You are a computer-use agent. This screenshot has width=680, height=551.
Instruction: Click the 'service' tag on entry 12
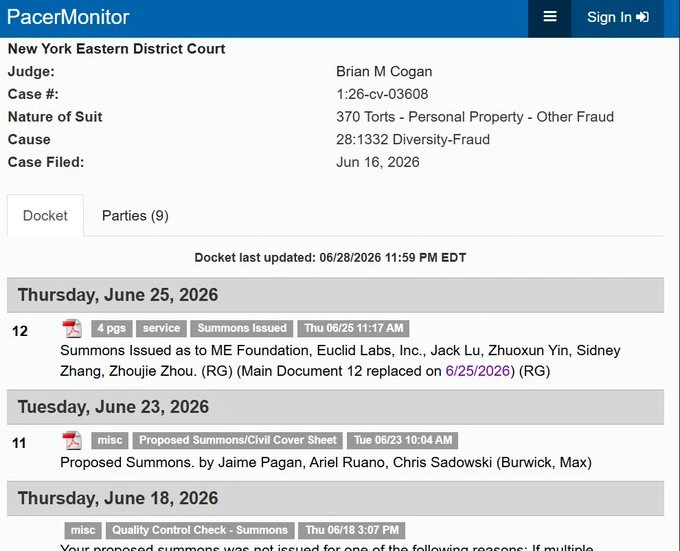click(x=161, y=328)
